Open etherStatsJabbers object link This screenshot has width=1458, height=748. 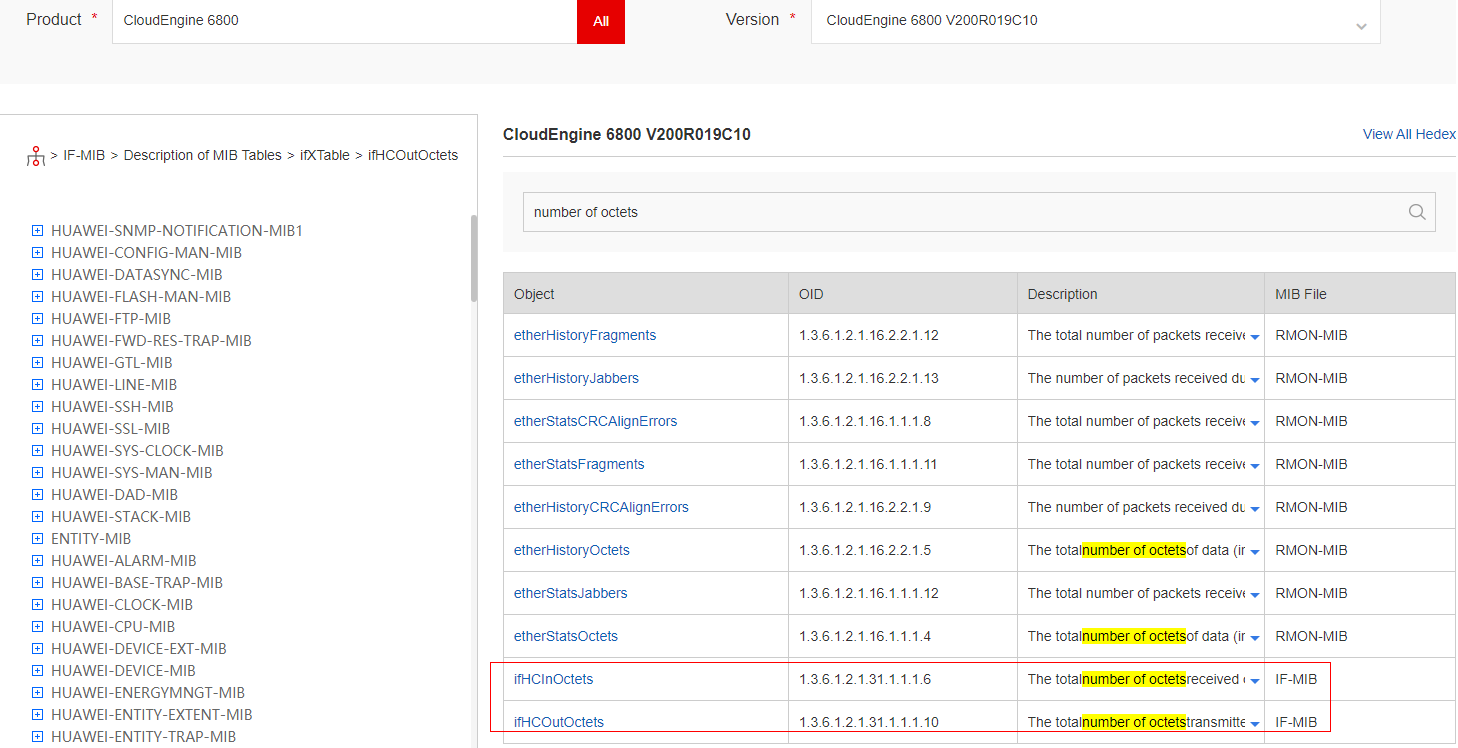pos(570,593)
